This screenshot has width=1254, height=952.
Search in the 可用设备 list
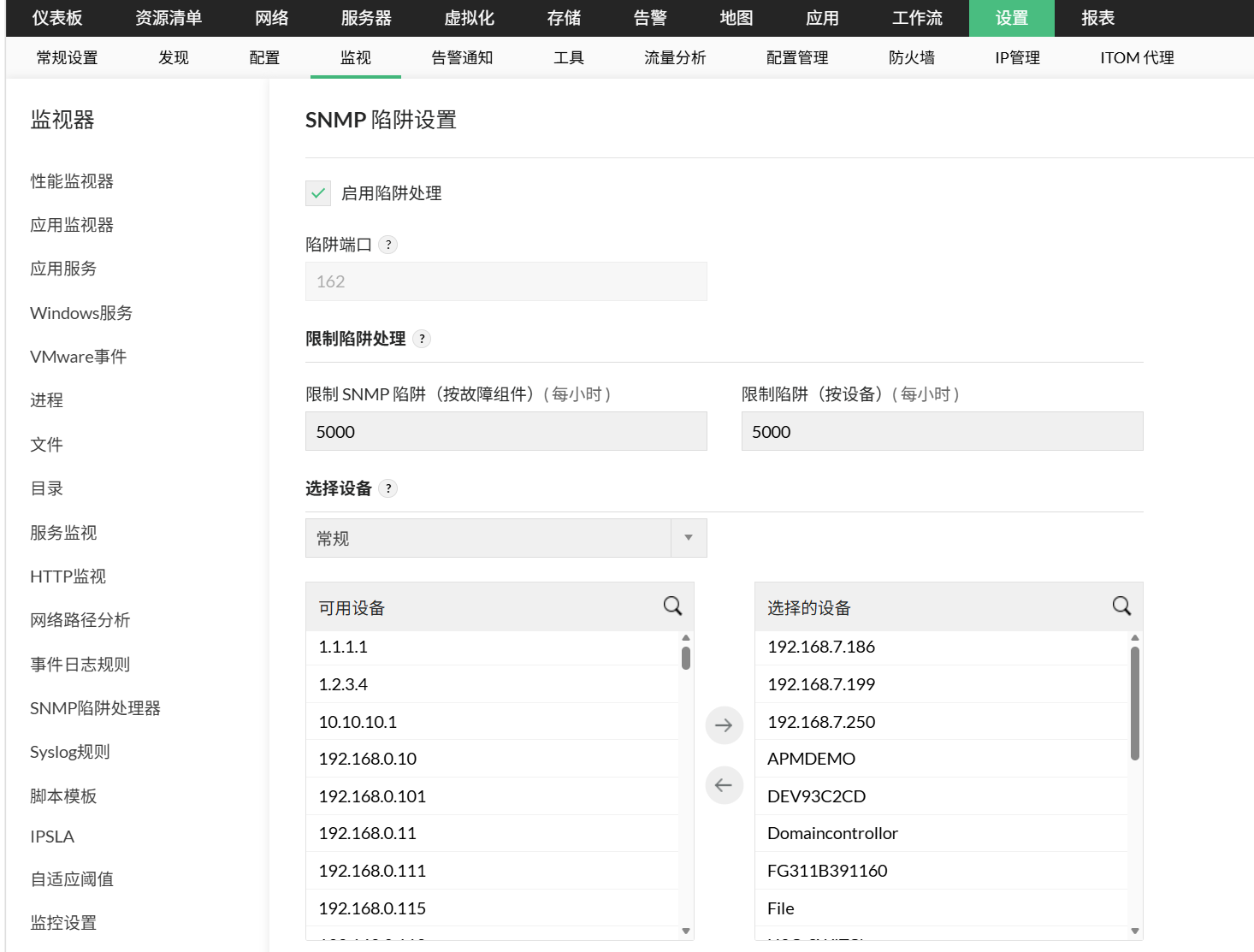coord(673,606)
